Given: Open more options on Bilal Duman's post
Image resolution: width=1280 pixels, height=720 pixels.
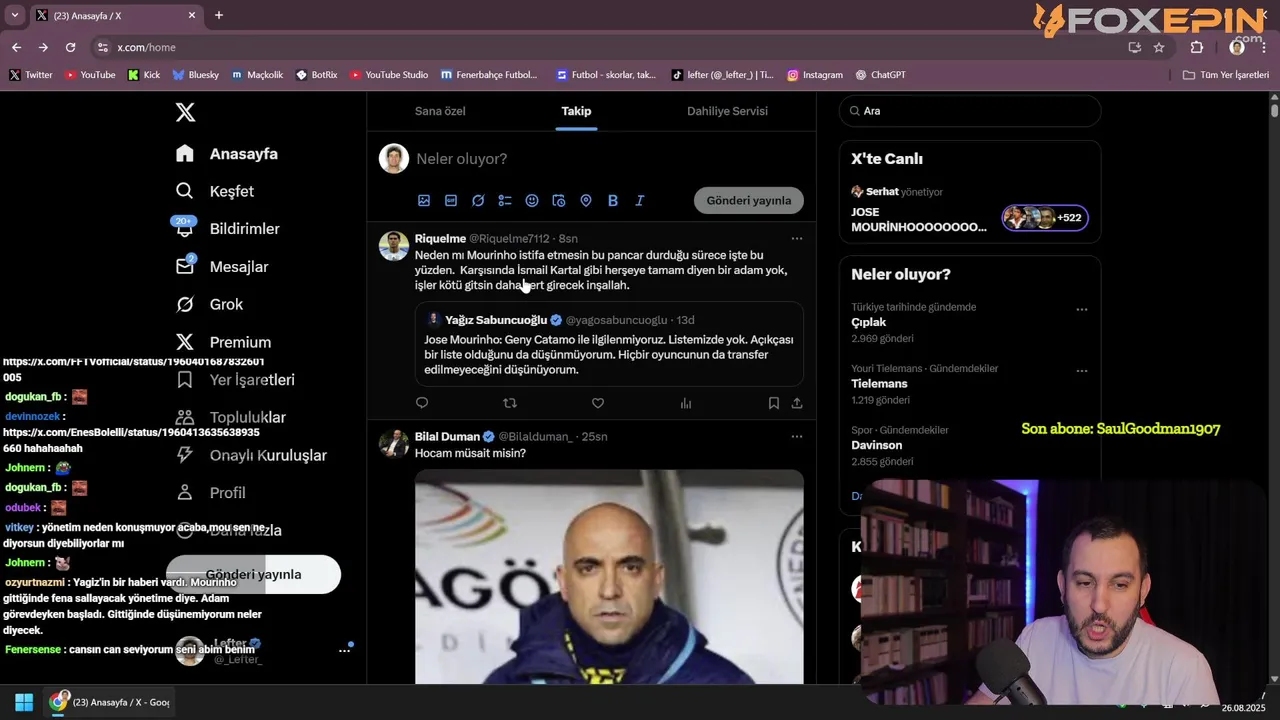Looking at the screenshot, I should (797, 437).
